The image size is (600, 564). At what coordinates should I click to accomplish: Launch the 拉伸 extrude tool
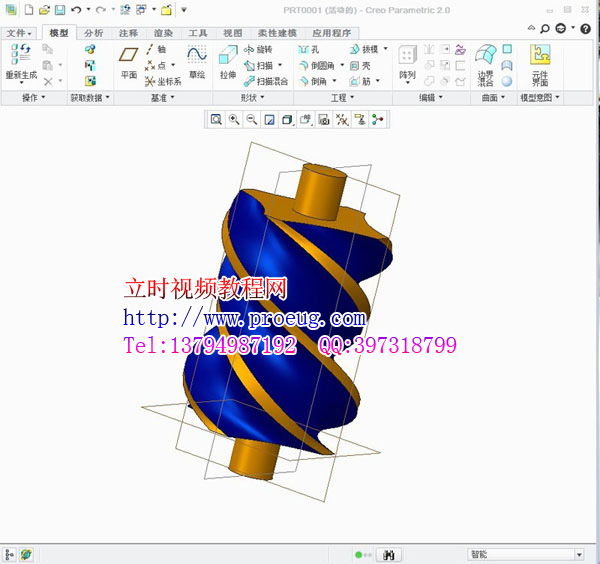(x=228, y=62)
